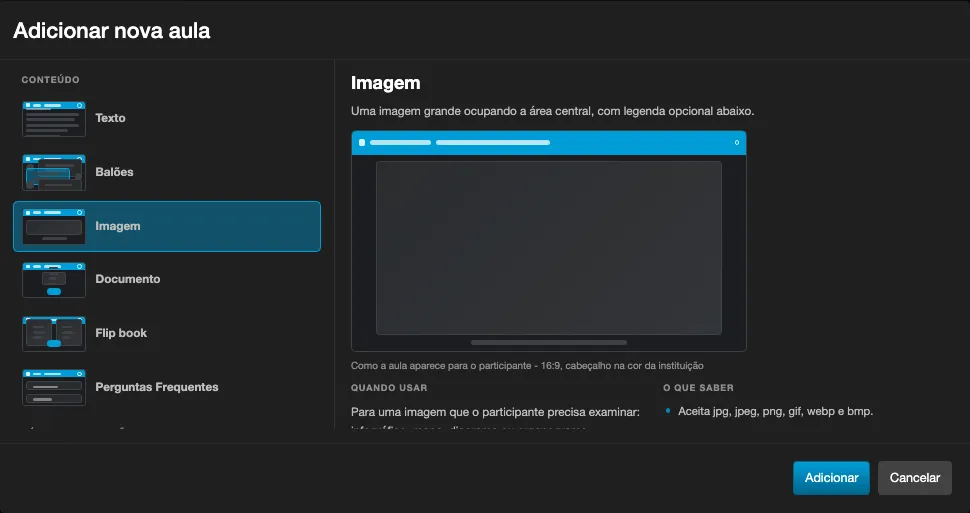Choose the Perguntas Frequentes lesson type label

pos(157,387)
